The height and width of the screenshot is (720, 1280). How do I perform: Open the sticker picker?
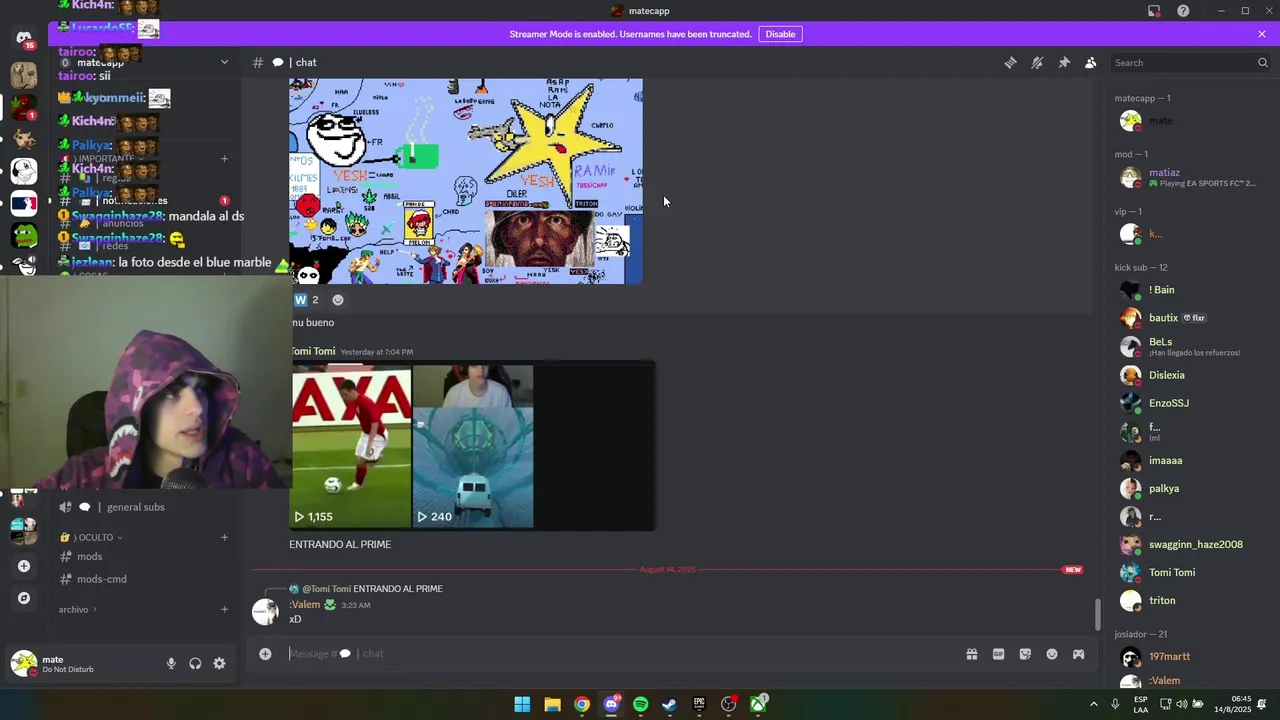pos(1025,654)
